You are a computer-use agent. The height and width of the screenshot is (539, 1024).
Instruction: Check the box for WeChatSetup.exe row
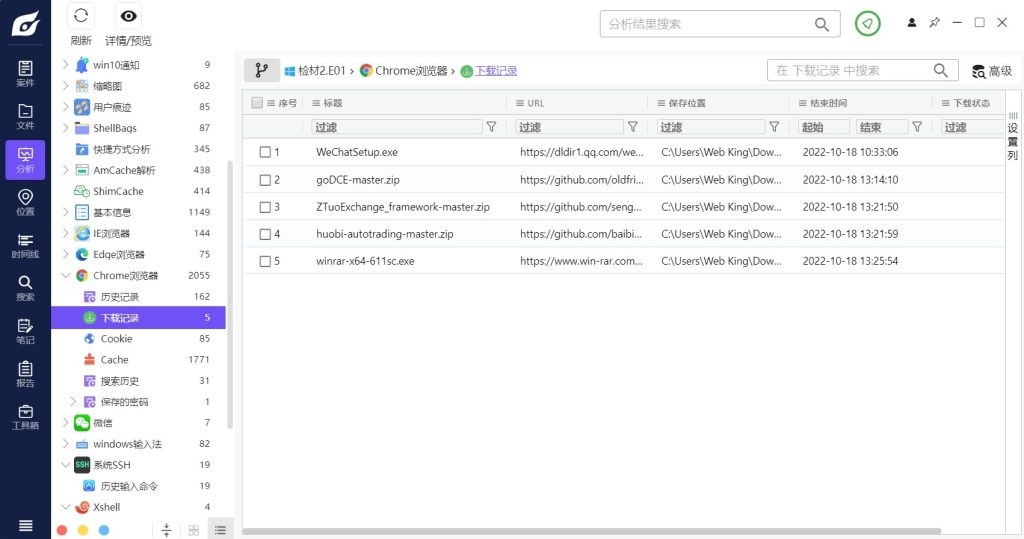point(265,152)
